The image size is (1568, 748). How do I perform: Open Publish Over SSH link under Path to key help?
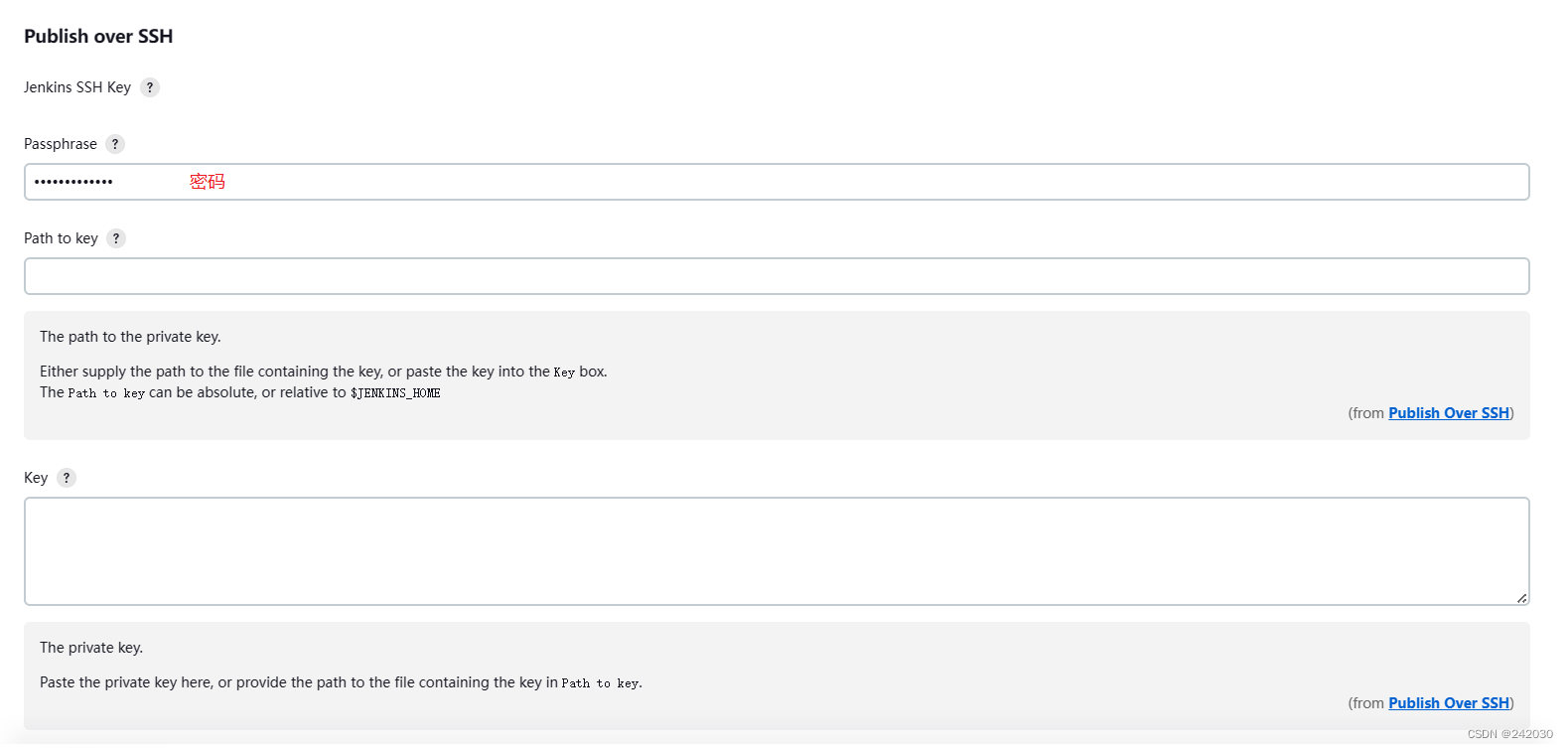pos(1448,413)
